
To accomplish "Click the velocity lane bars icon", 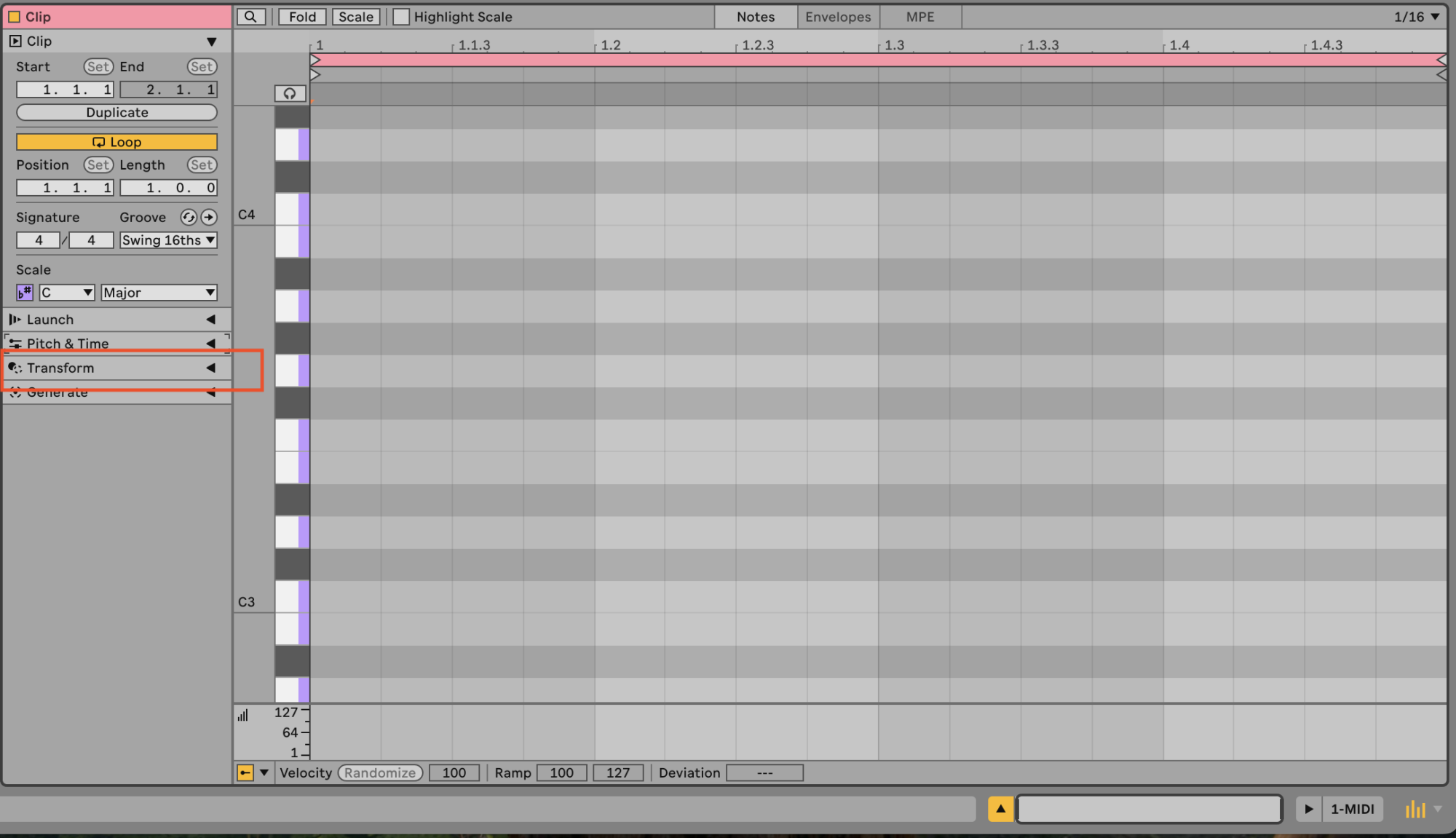I will pyautogui.click(x=243, y=715).
